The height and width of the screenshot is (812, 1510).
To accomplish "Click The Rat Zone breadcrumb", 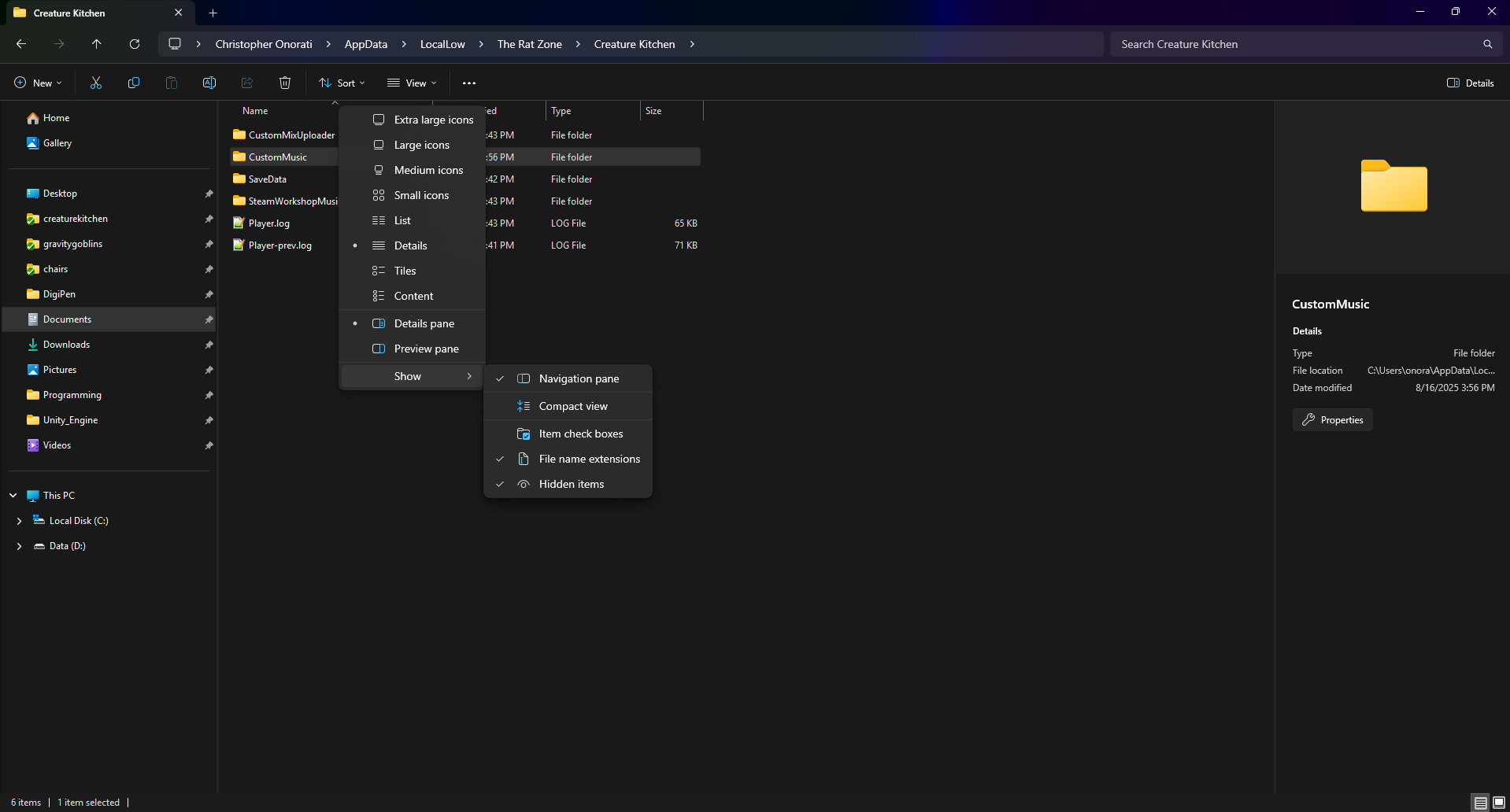I will [529, 44].
